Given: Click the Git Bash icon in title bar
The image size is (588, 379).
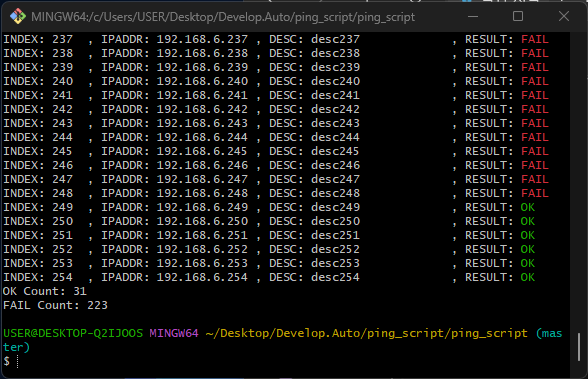Looking at the screenshot, I should point(18,16).
